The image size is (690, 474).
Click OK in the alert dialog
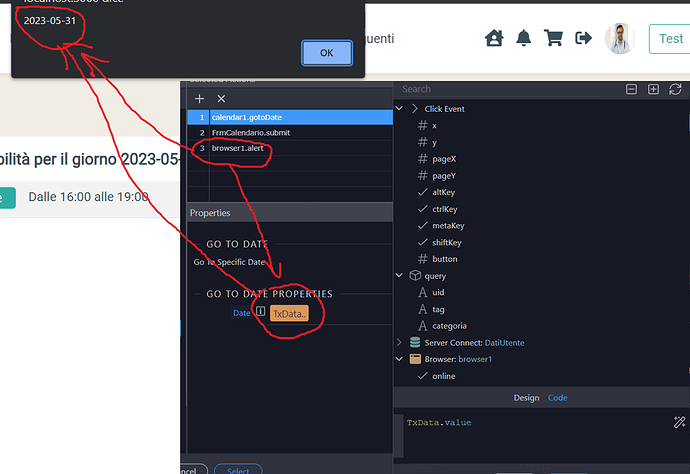(x=327, y=53)
